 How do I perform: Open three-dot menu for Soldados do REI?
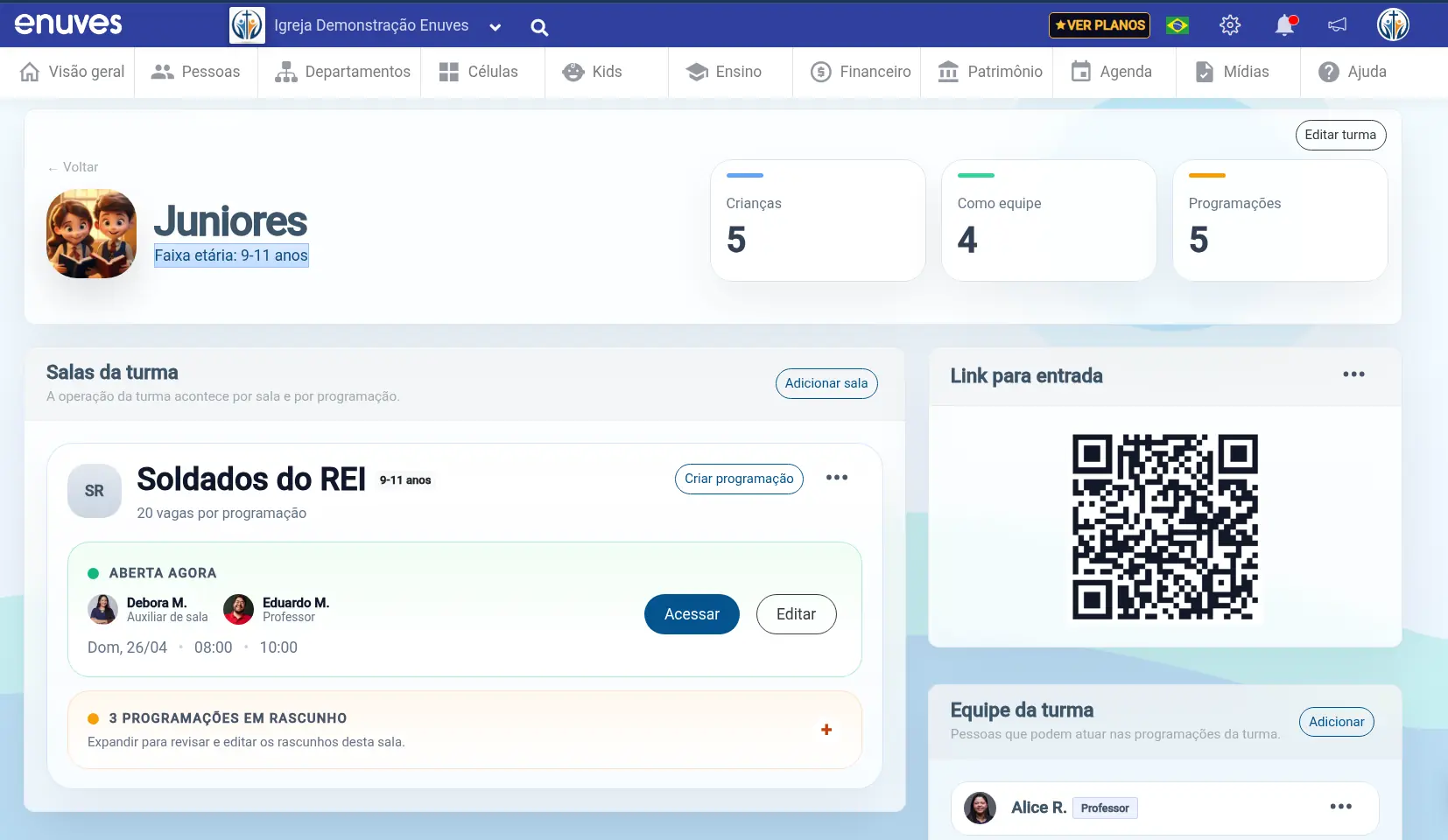837,478
